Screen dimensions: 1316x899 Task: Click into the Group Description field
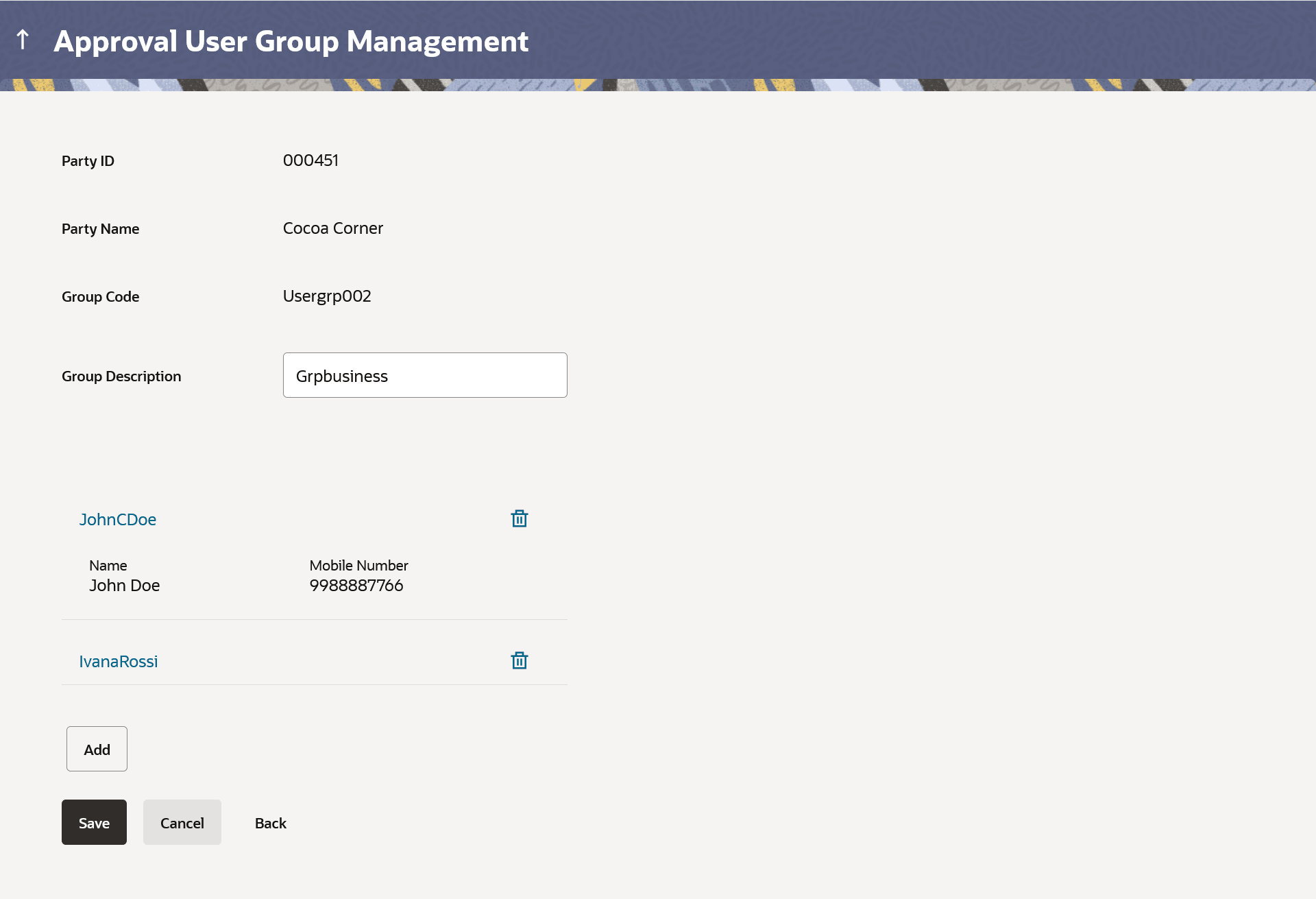(425, 376)
